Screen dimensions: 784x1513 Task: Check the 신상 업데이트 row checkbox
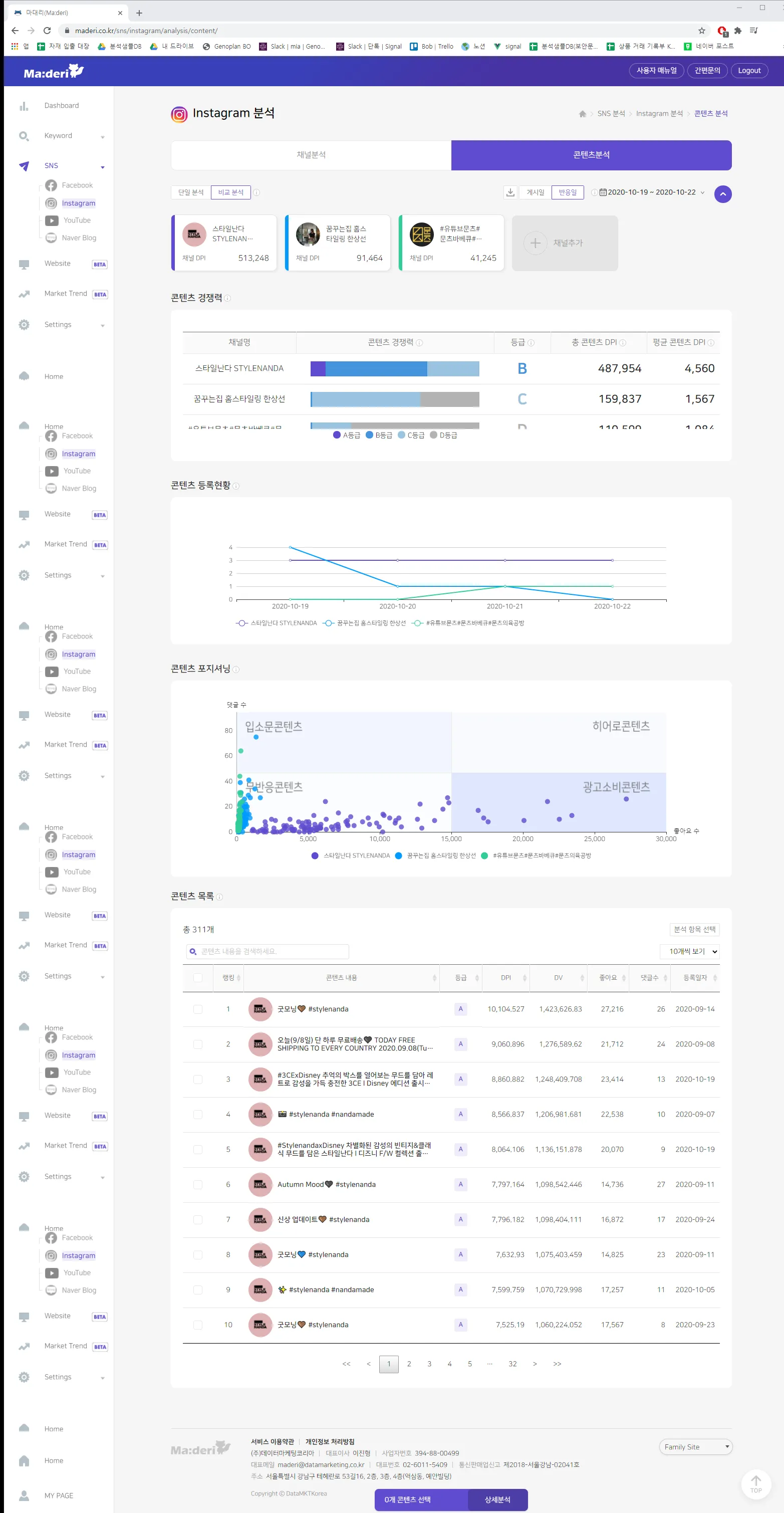(198, 1219)
